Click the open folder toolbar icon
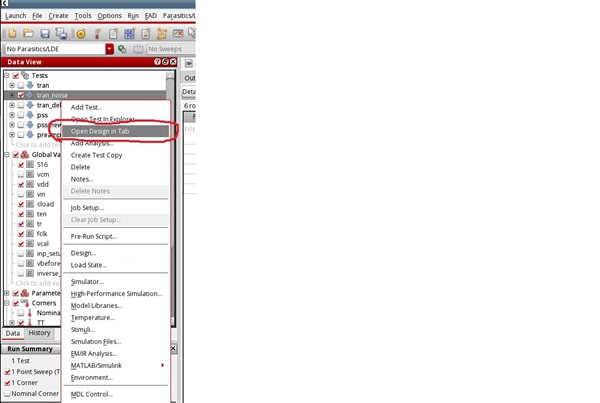 pos(30,33)
